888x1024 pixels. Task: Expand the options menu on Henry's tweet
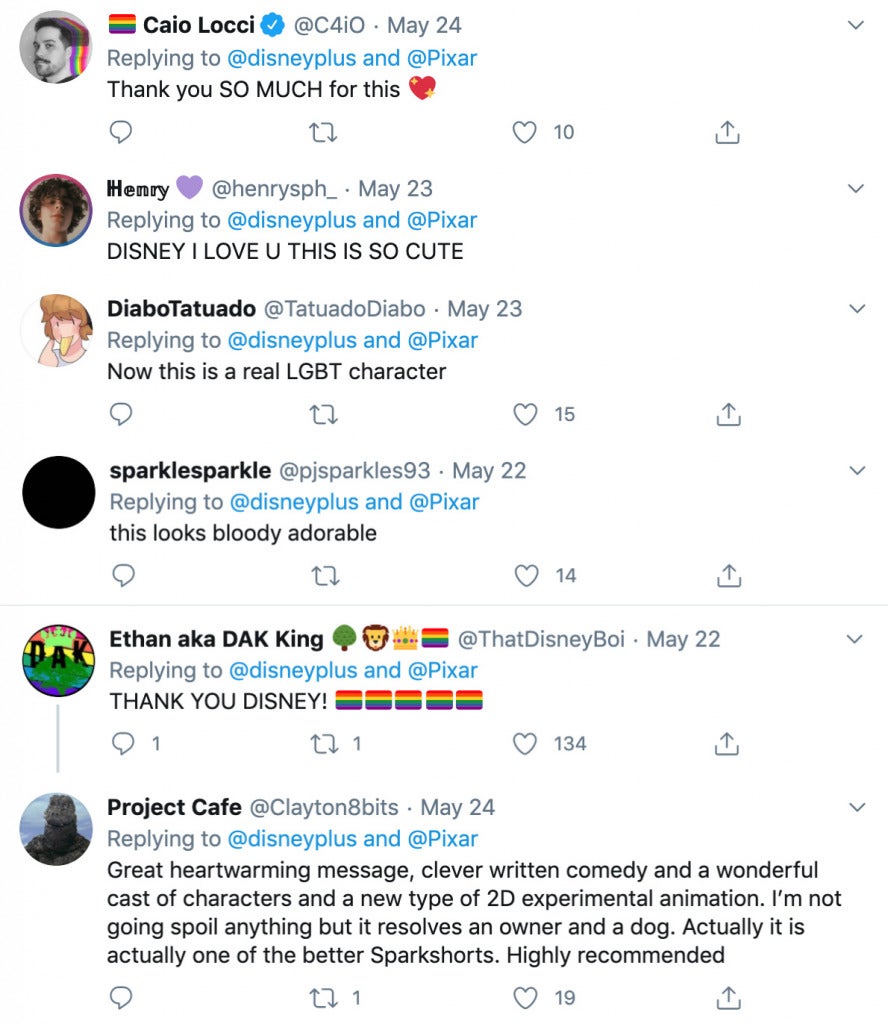point(856,188)
